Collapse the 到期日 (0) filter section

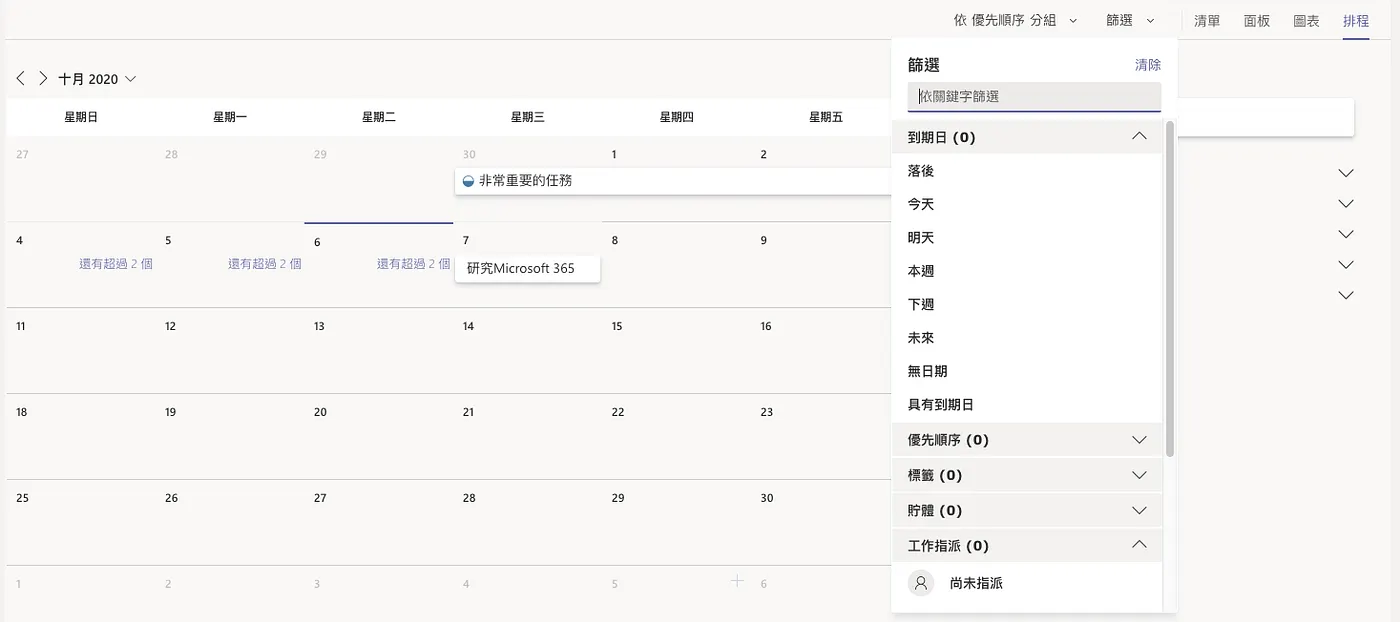coord(1027,137)
